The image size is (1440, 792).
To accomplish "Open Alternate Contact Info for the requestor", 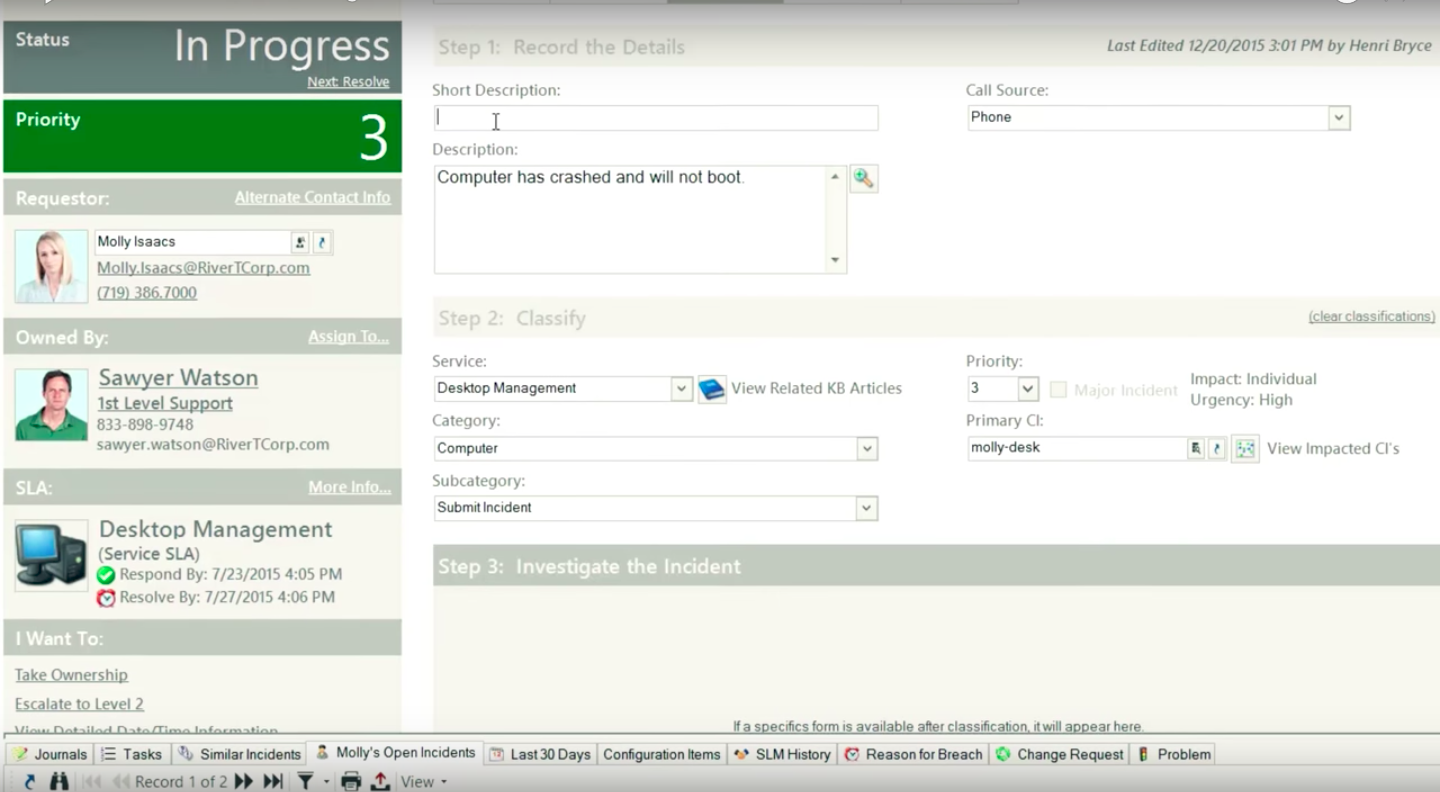I will point(312,197).
